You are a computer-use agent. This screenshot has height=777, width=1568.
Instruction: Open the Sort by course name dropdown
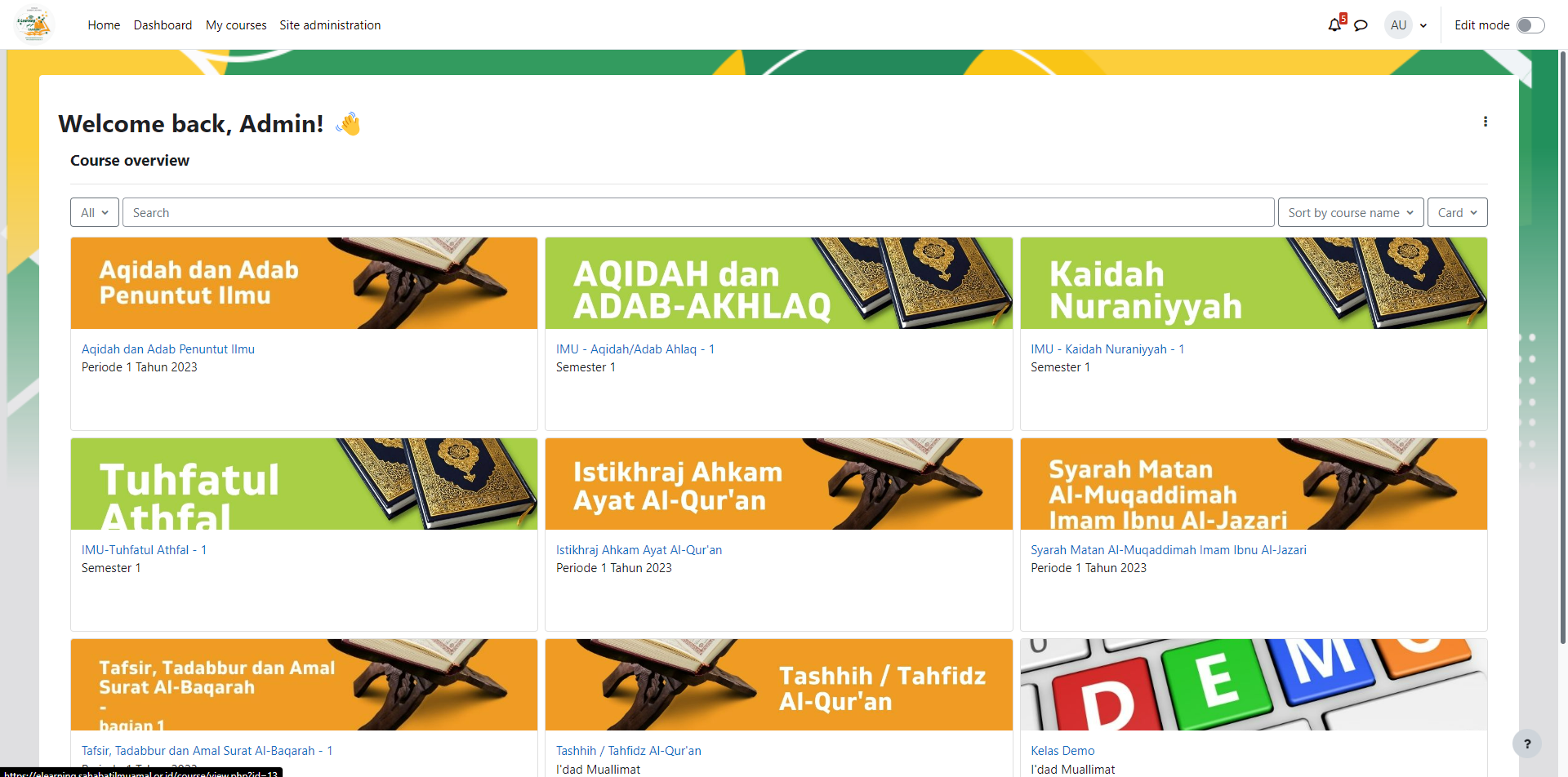point(1351,212)
